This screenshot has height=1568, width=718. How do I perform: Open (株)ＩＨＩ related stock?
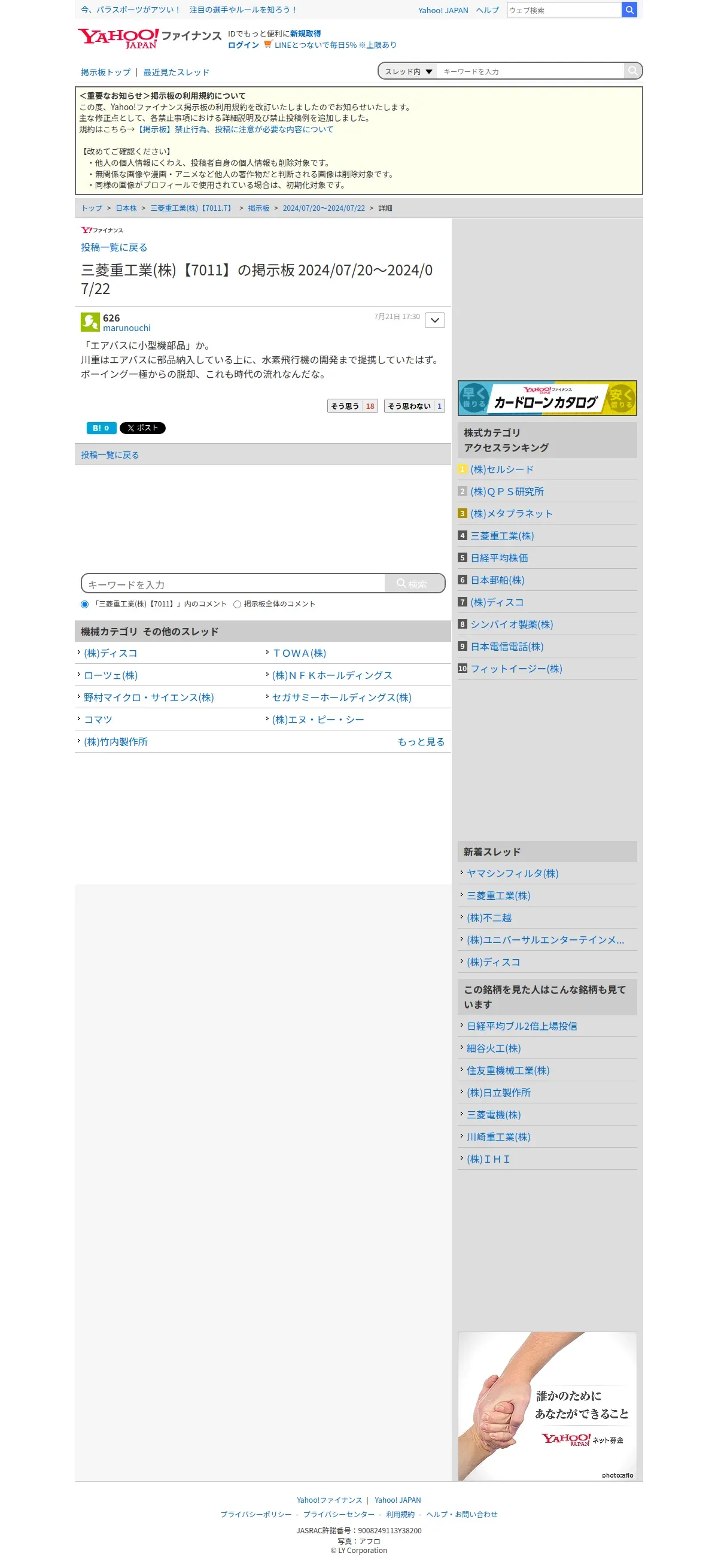(x=488, y=1160)
